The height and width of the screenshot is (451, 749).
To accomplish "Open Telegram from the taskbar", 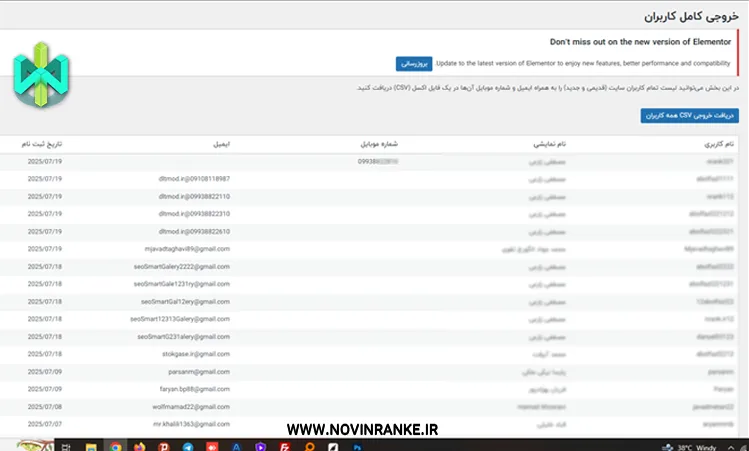I will click(188, 446).
